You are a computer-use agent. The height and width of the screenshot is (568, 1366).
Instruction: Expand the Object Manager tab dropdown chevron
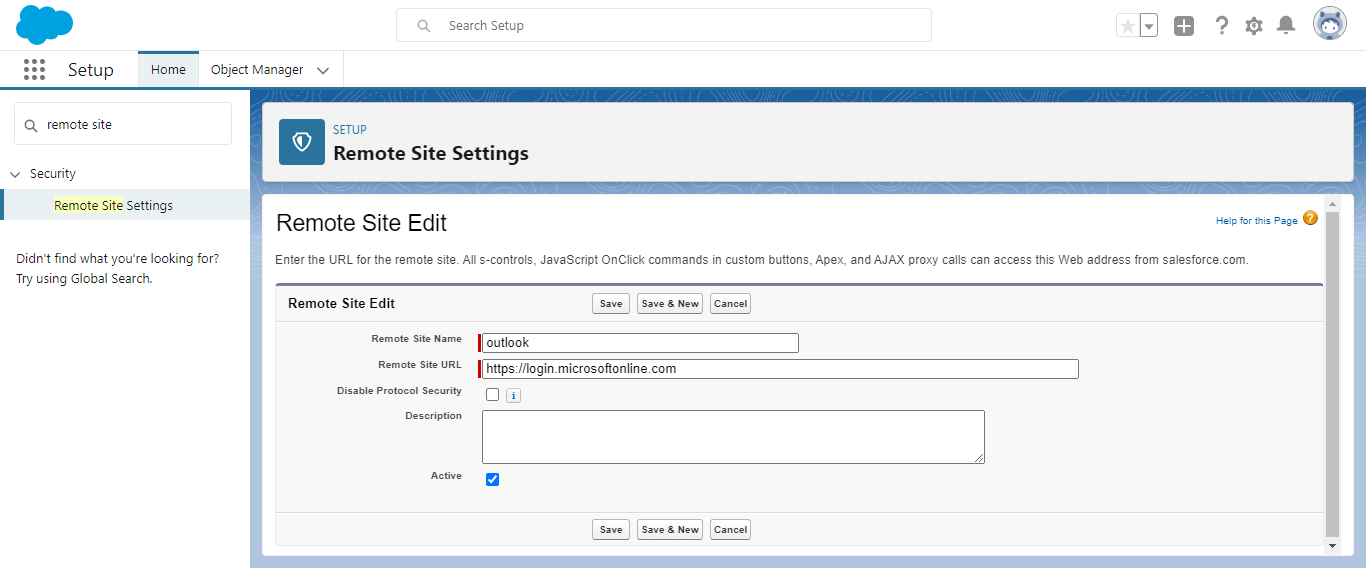(323, 71)
